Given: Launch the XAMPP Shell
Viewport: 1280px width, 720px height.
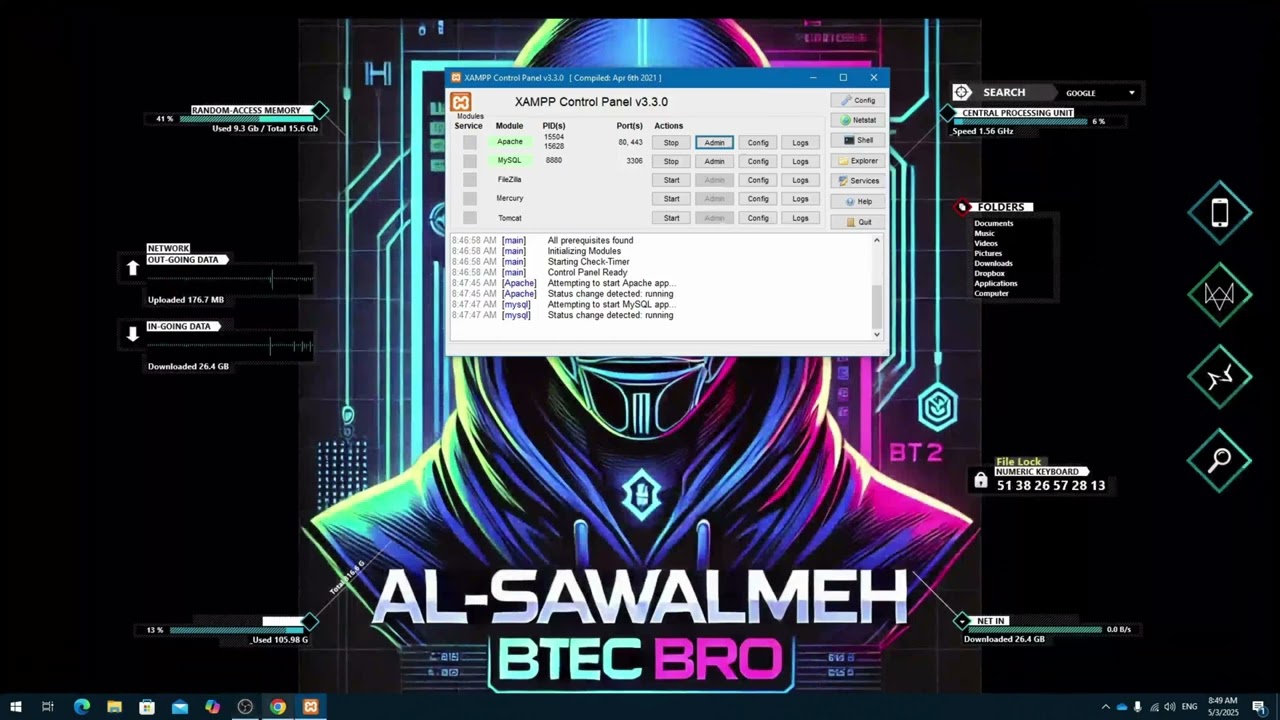Looking at the screenshot, I should tap(858, 140).
